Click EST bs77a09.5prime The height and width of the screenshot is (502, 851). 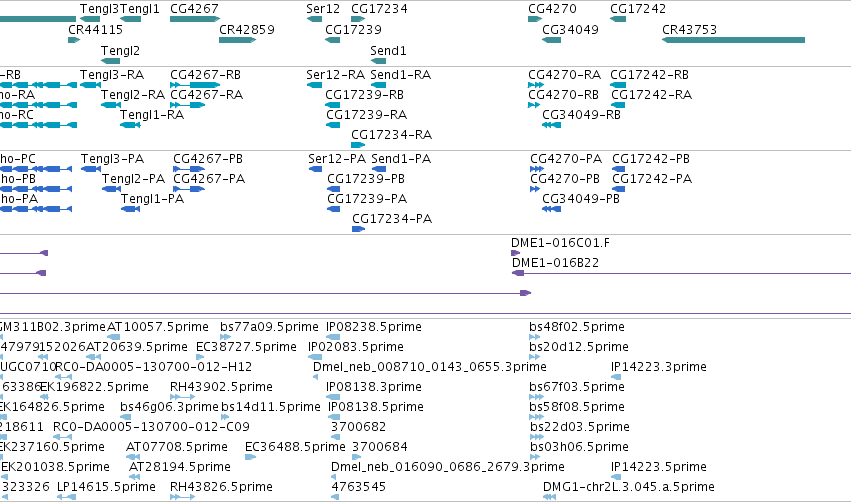pos(269,327)
